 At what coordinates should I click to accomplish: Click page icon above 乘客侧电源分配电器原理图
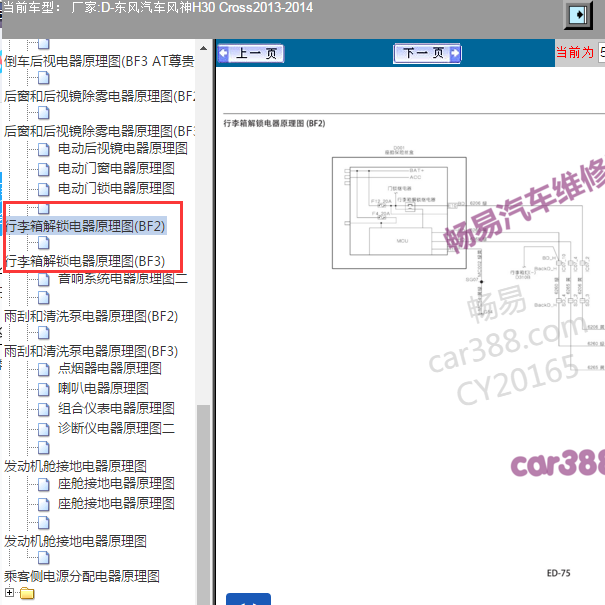[x=44, y=558]
